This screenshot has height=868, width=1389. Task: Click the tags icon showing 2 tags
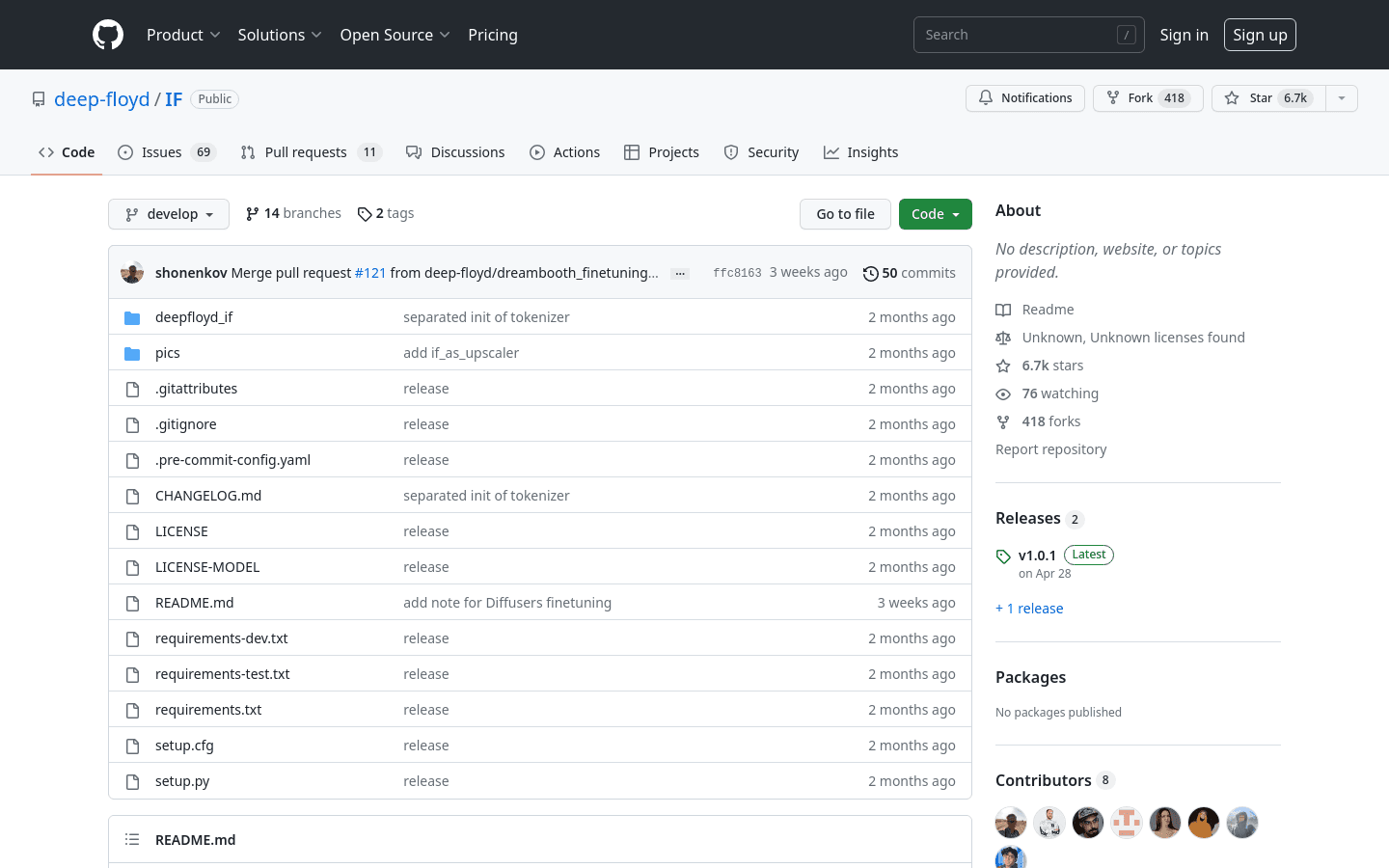click(365, 214)
